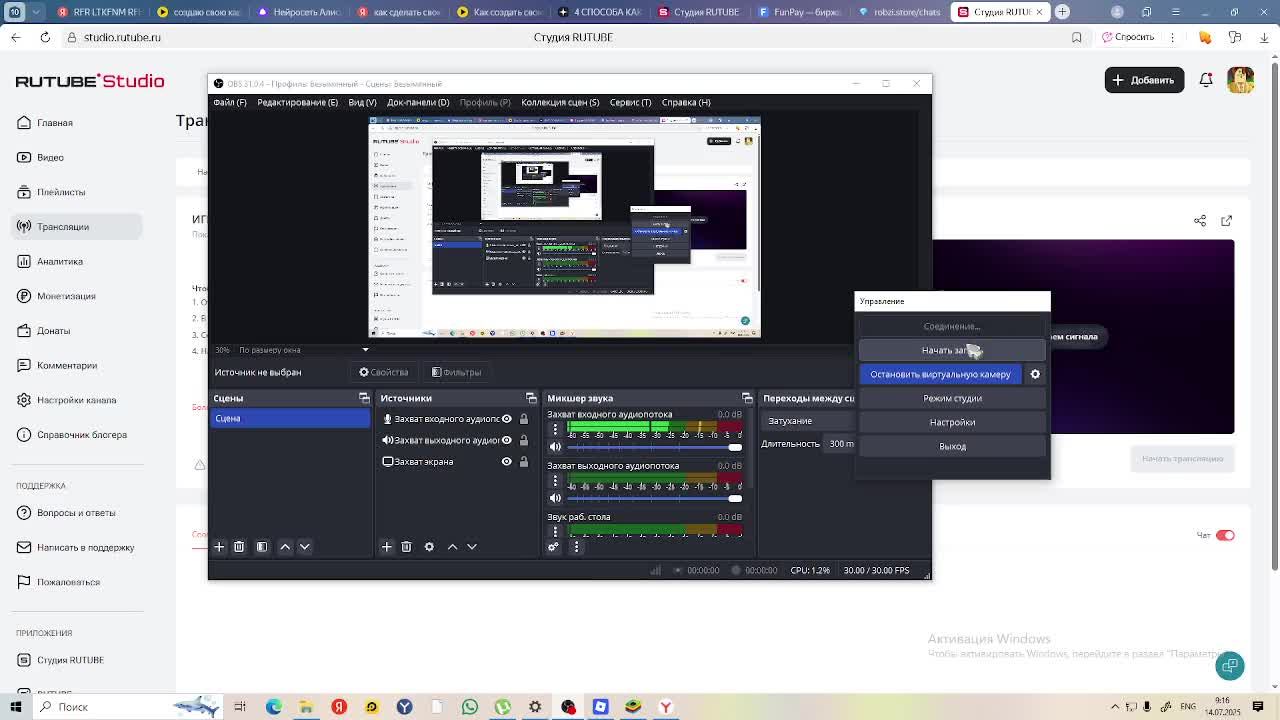Open the RUTUBE user avatar menu

point(1241,80)
